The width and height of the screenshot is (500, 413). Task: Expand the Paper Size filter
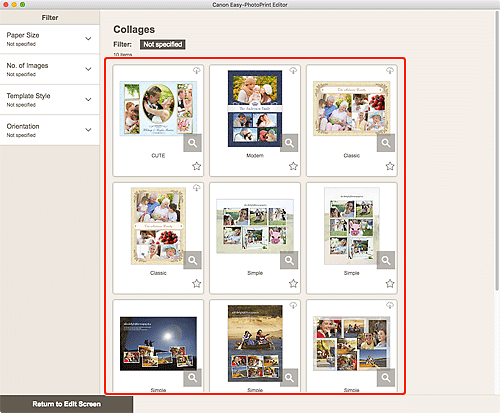[50, 39]
